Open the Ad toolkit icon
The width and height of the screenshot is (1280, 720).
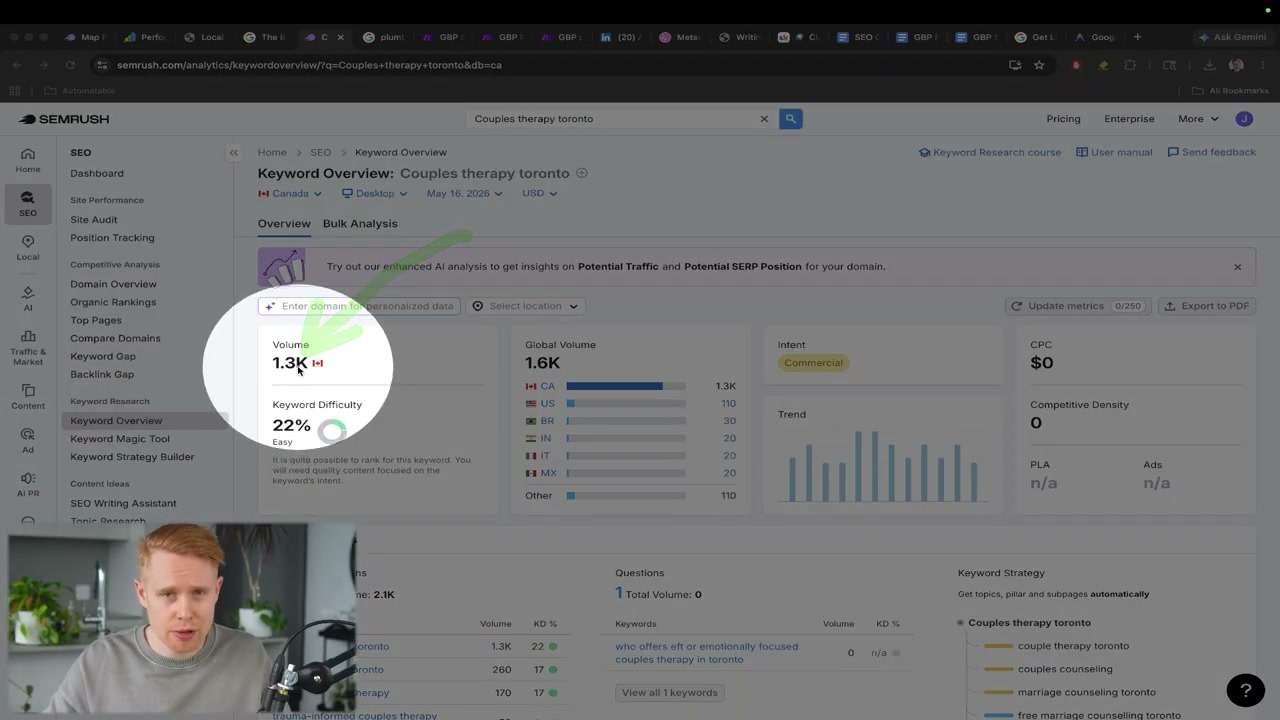pos(28,441)
